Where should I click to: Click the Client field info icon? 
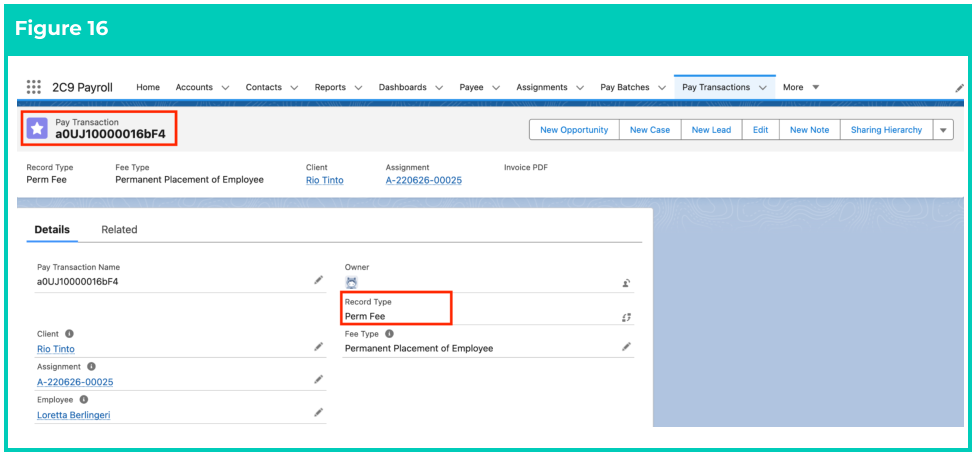coord(70,334)
